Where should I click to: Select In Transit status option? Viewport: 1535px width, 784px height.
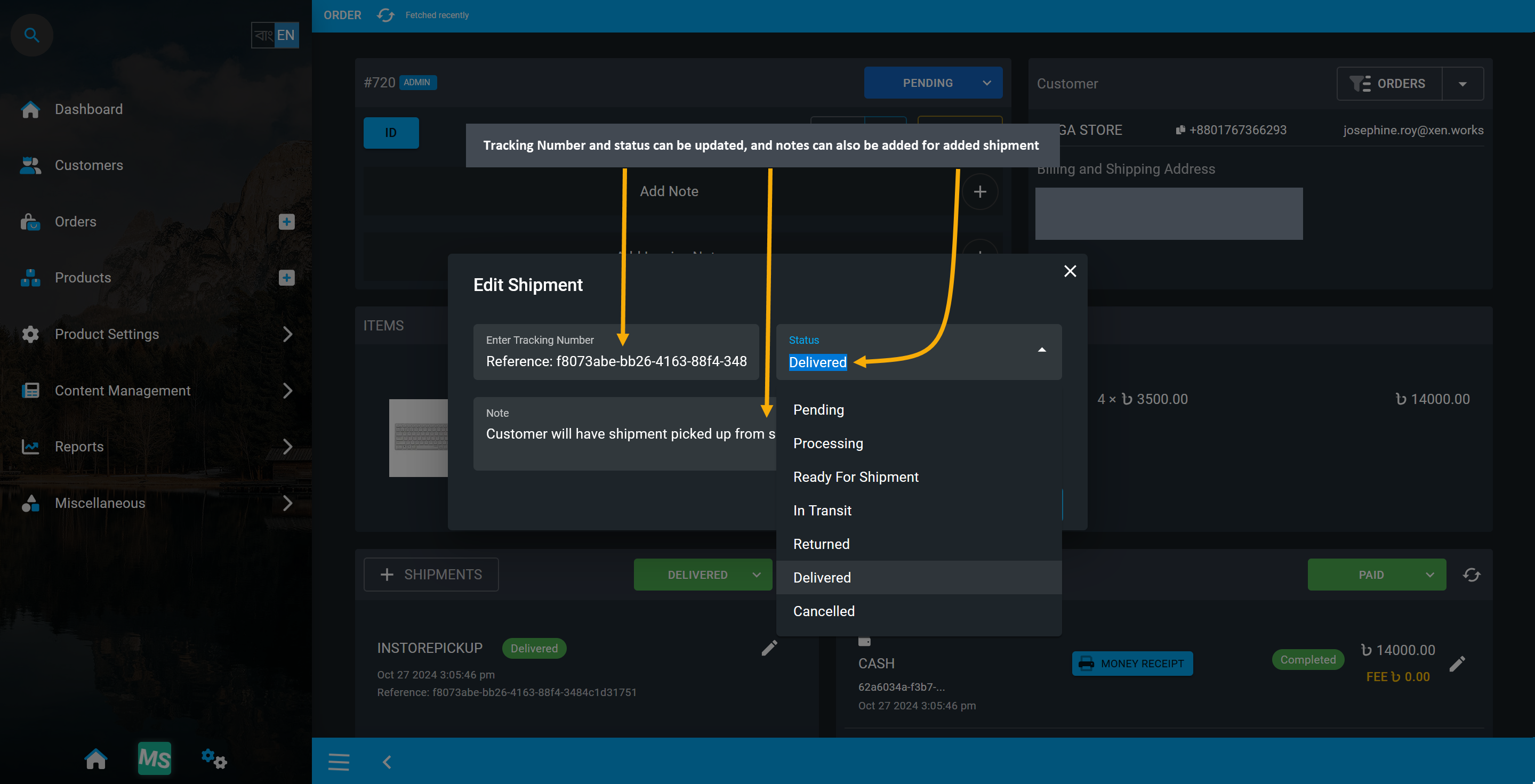pos(822,510)
